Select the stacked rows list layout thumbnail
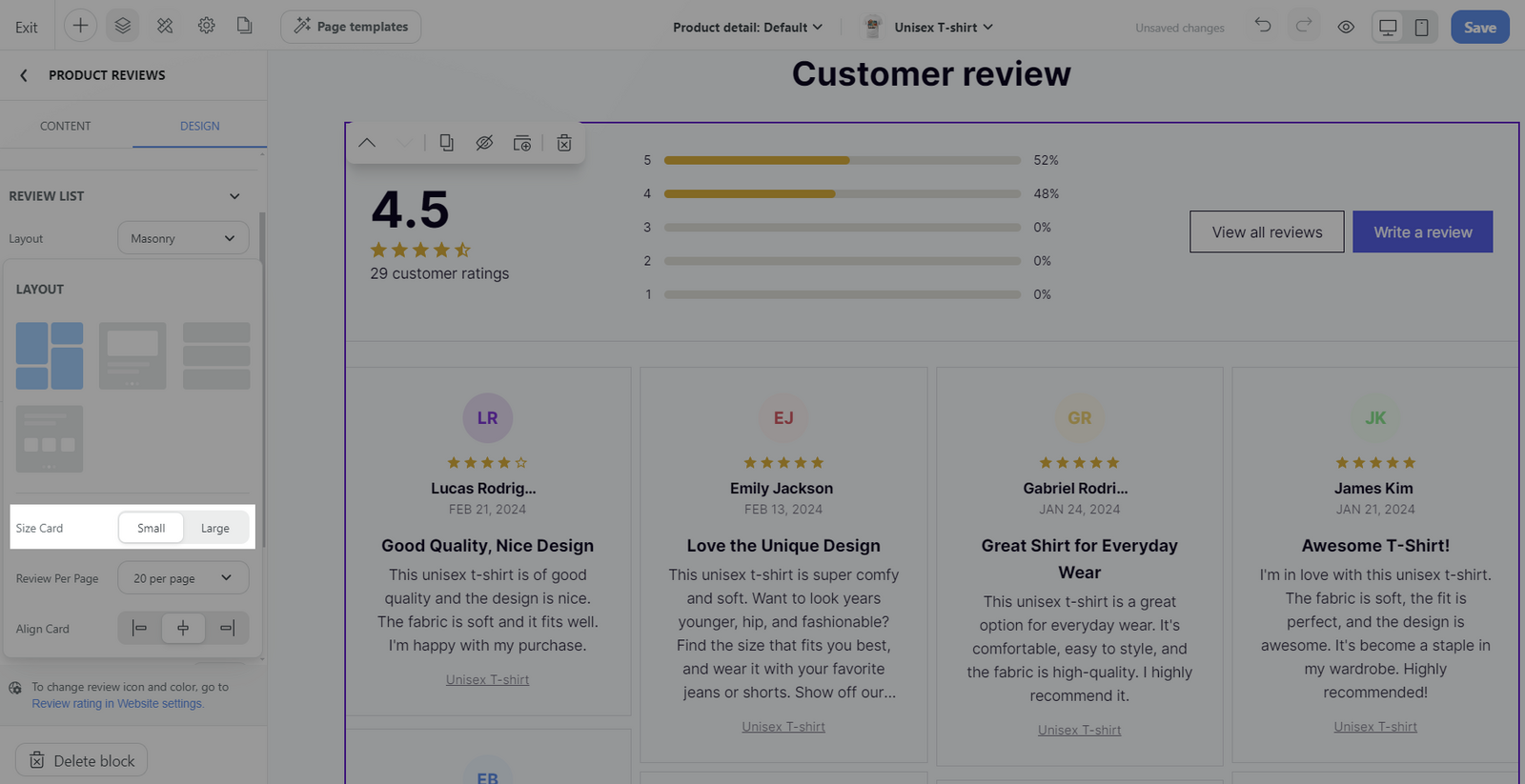Screen dimensions: 1525x784 point(216,355)
